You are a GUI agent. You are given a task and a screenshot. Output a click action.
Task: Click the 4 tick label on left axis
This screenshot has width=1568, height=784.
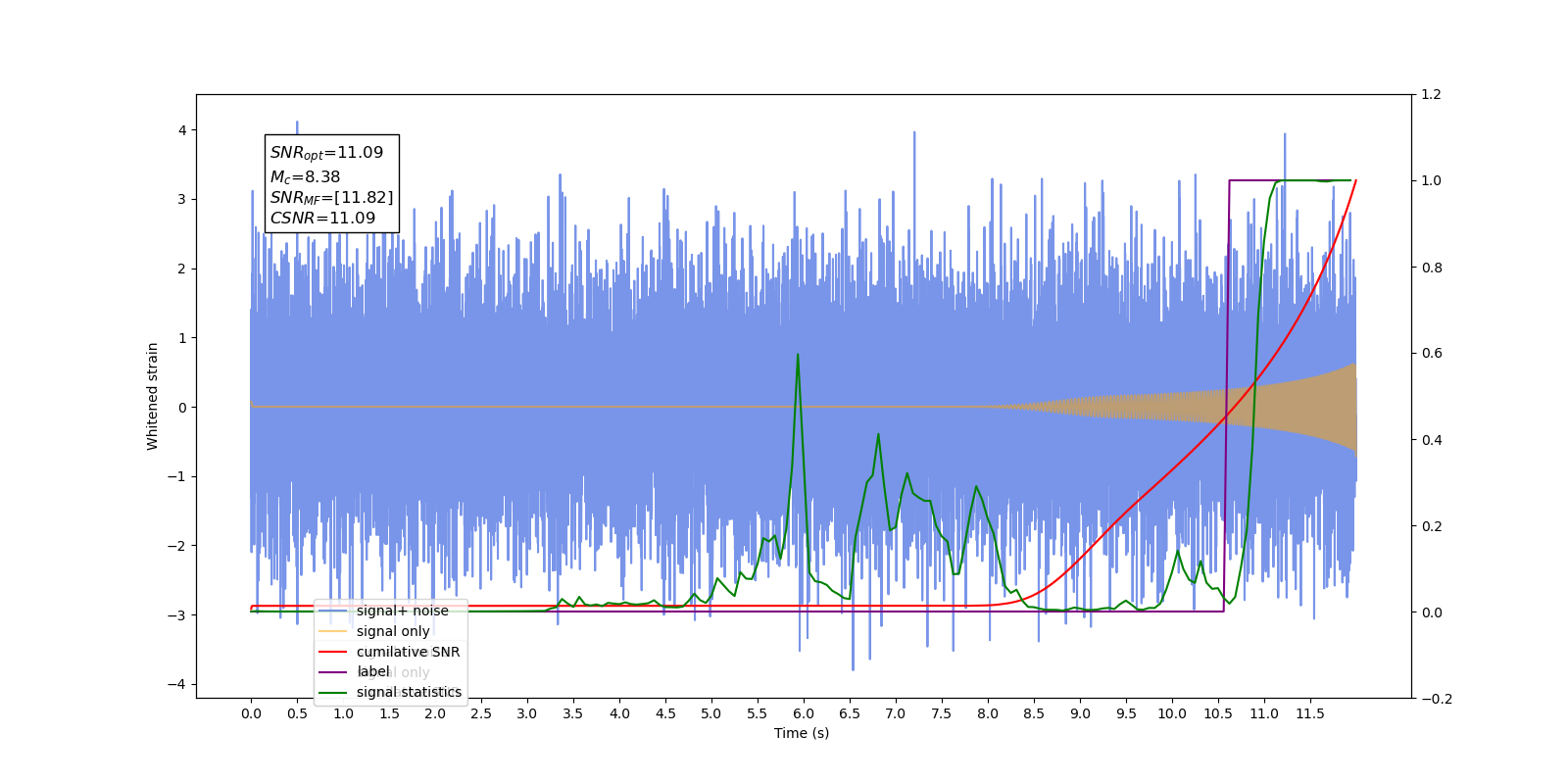(182, 130)
